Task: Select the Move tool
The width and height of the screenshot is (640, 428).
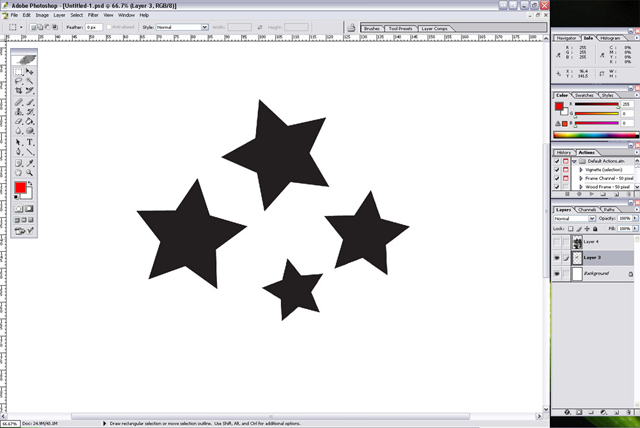Action: 30,72
